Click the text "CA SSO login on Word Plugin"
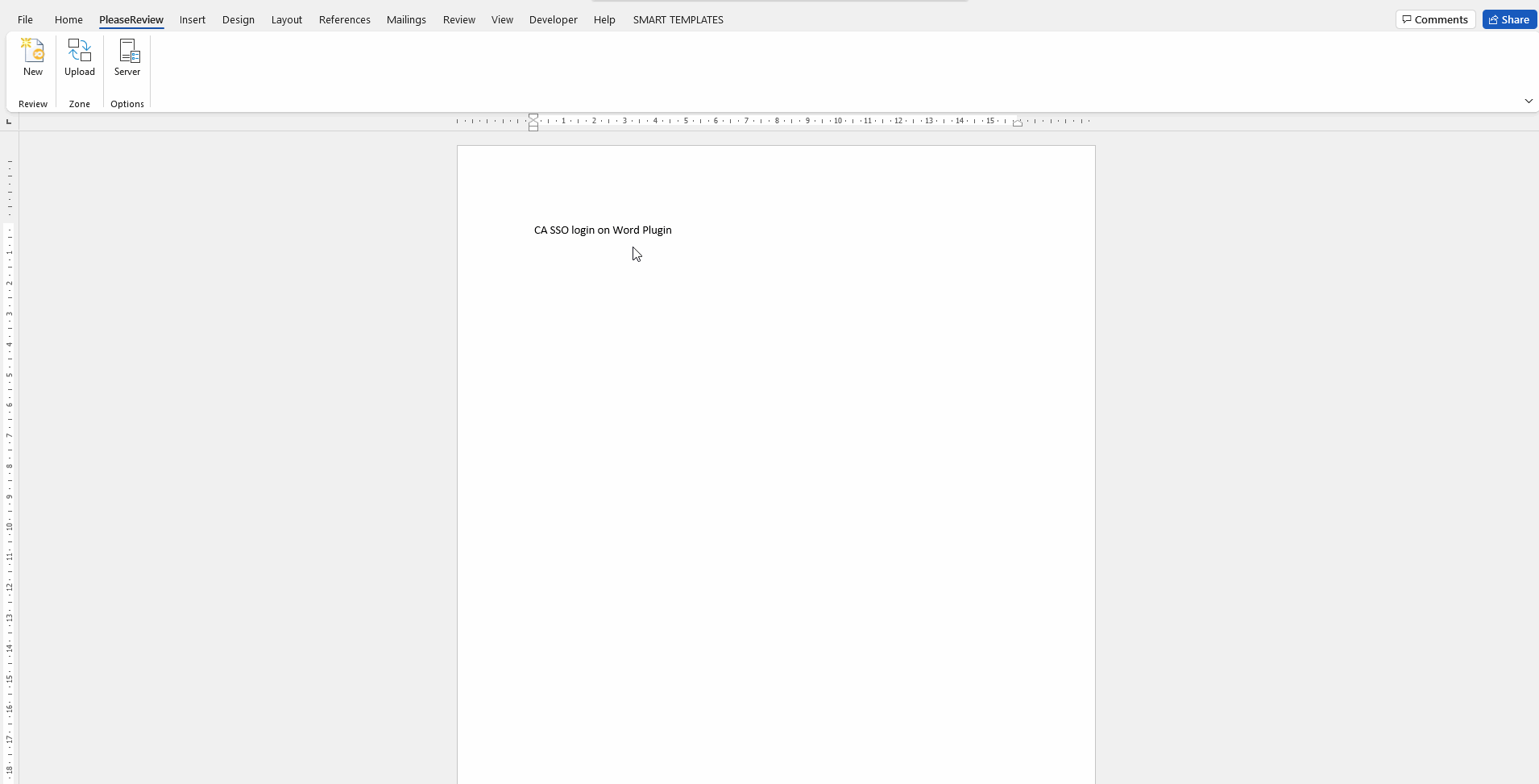 [x=603, y=230]
